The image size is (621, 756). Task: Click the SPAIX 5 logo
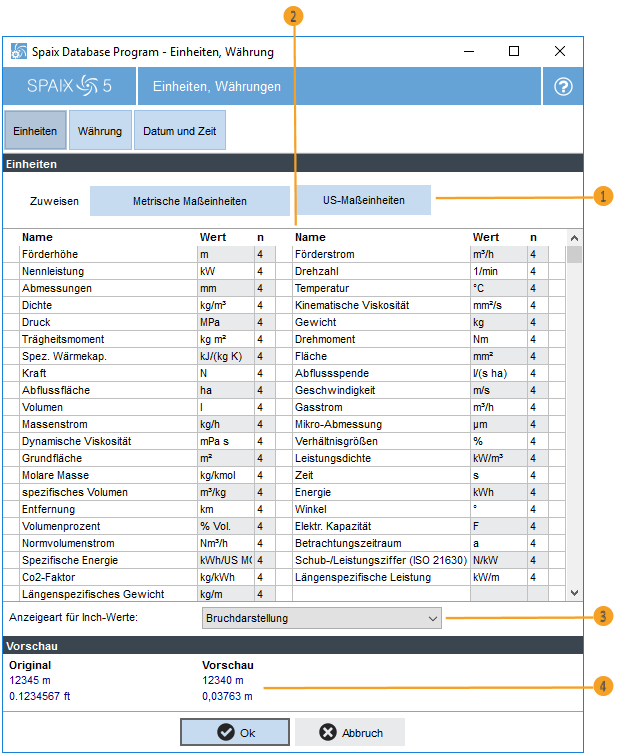pos(69,86)
